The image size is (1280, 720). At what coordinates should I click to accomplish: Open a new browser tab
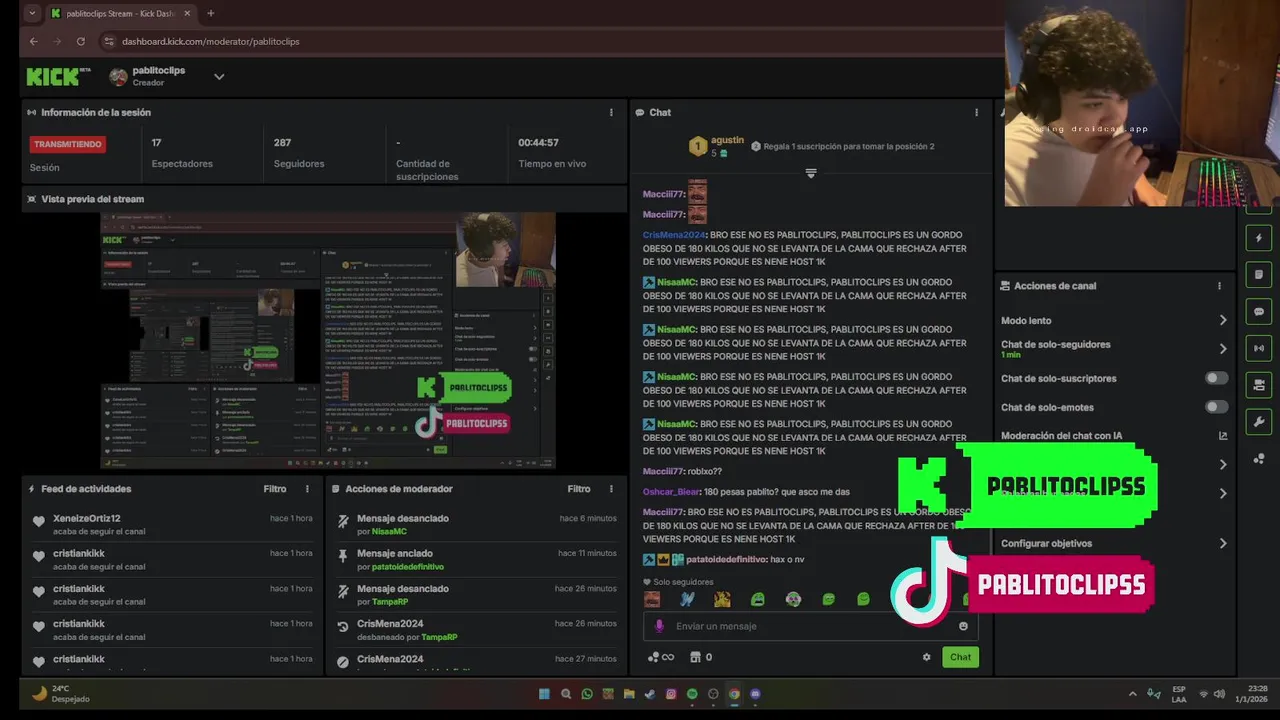210,14
